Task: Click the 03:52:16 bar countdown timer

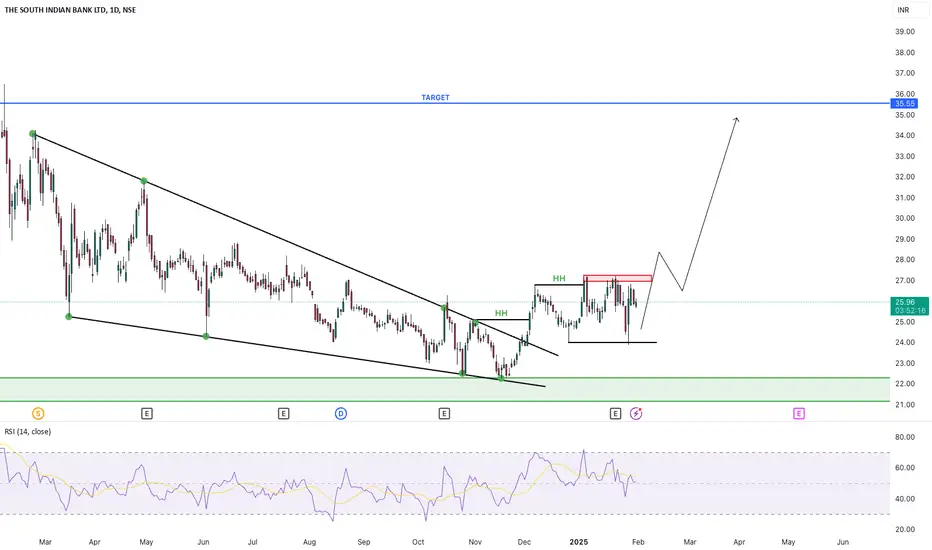Action: 910,311
